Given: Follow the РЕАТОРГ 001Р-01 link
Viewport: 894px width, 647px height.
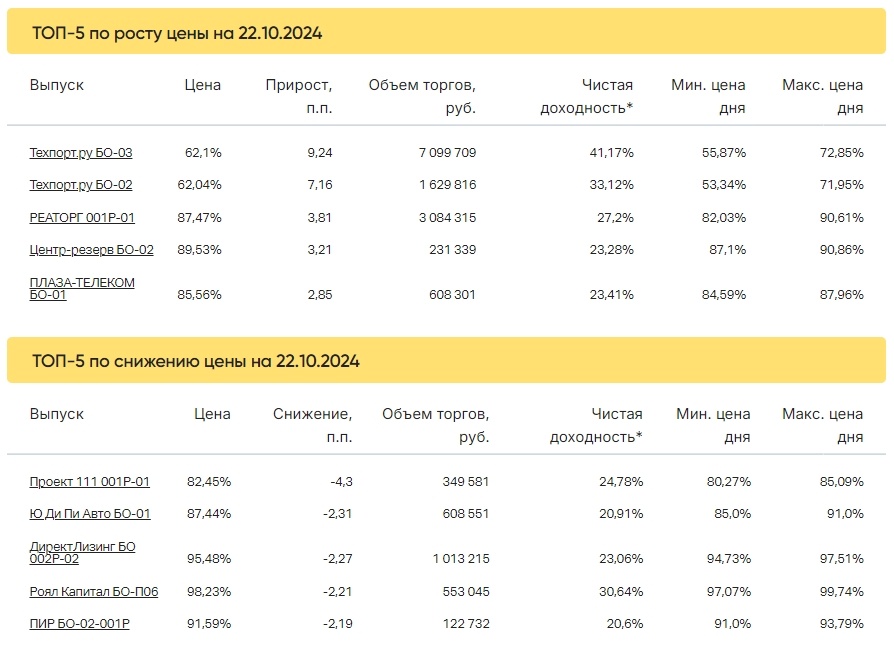Looking at the screenshot, I should (x=82, y=218).
